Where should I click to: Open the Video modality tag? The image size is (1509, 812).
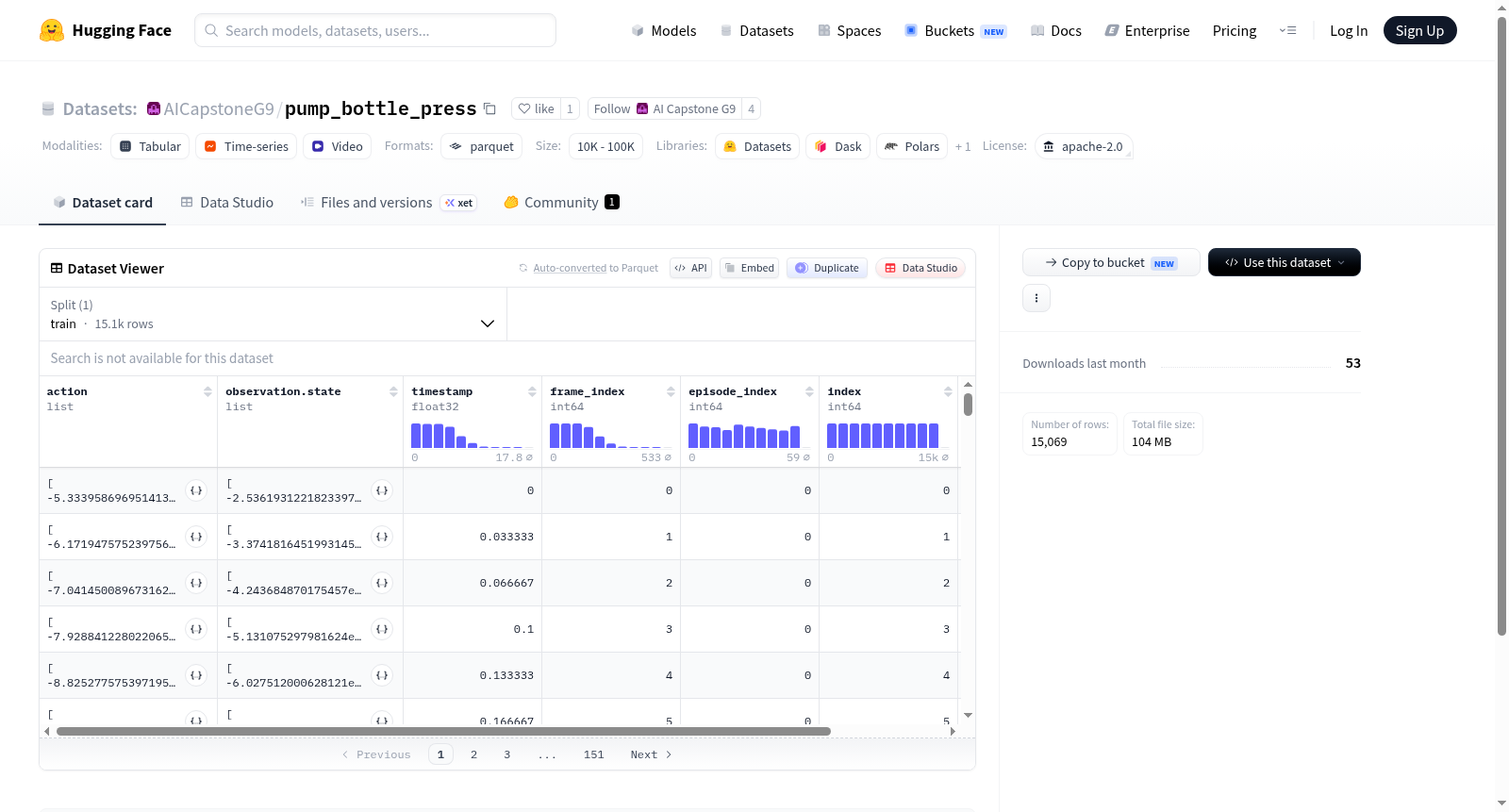pyautogui.click(x=337, y=146)
